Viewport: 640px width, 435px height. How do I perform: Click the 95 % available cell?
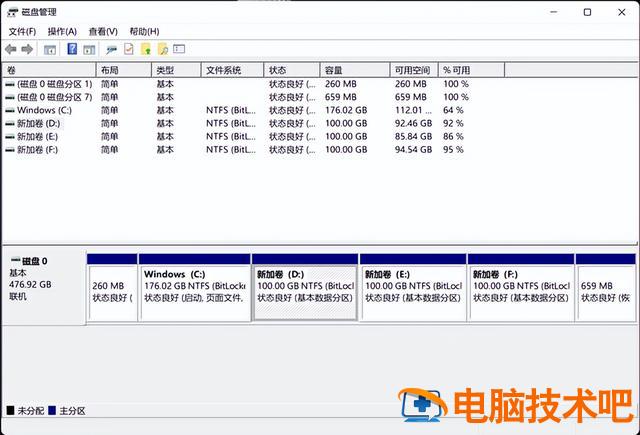[453, 149]
